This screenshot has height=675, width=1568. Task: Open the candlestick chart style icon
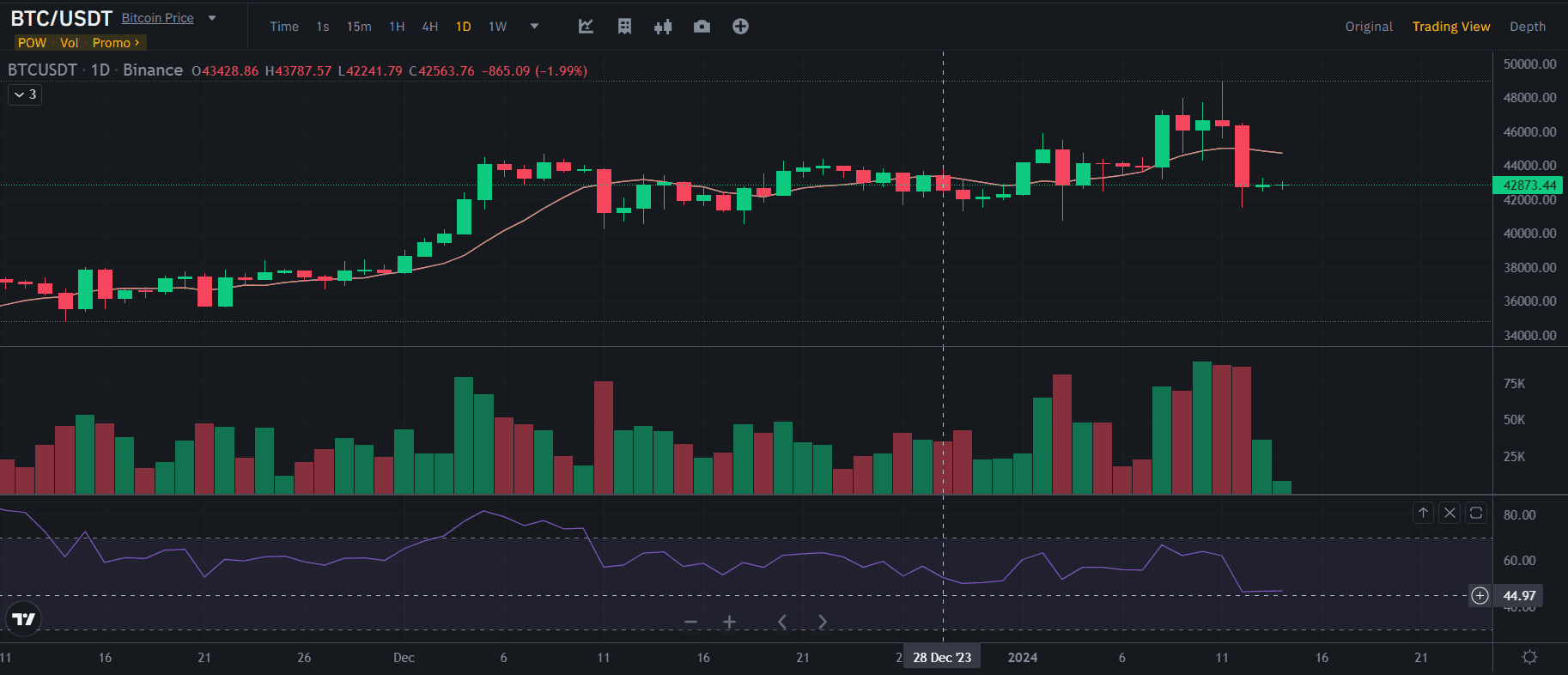point(663,27)
